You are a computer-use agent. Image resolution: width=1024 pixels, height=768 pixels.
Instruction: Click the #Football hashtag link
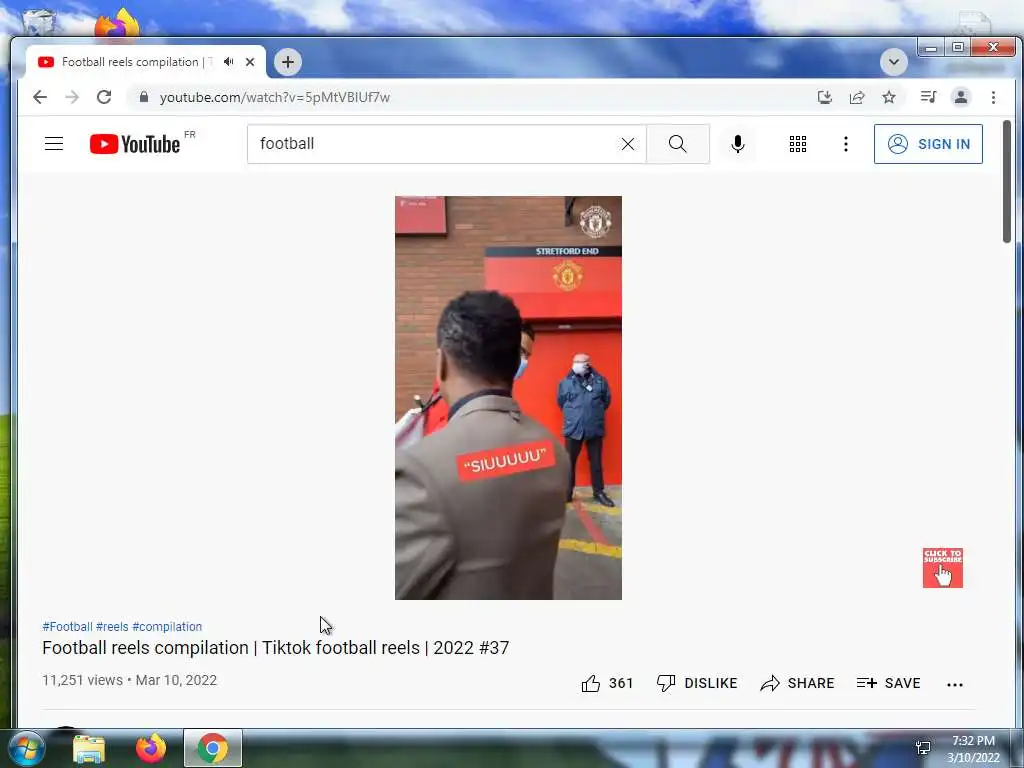coord(67,626)
